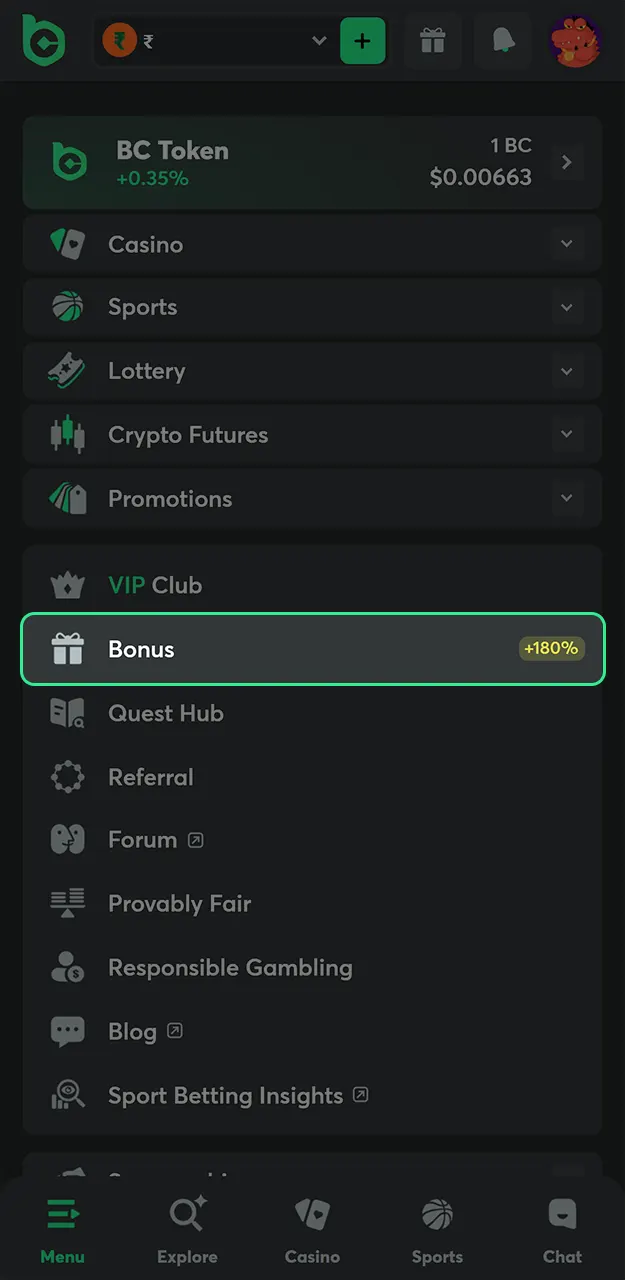Screen dimensions: 625x1280
Task: Click the Provably Fair scales icon
Action: pyautogui.click(x=67, y=904)
